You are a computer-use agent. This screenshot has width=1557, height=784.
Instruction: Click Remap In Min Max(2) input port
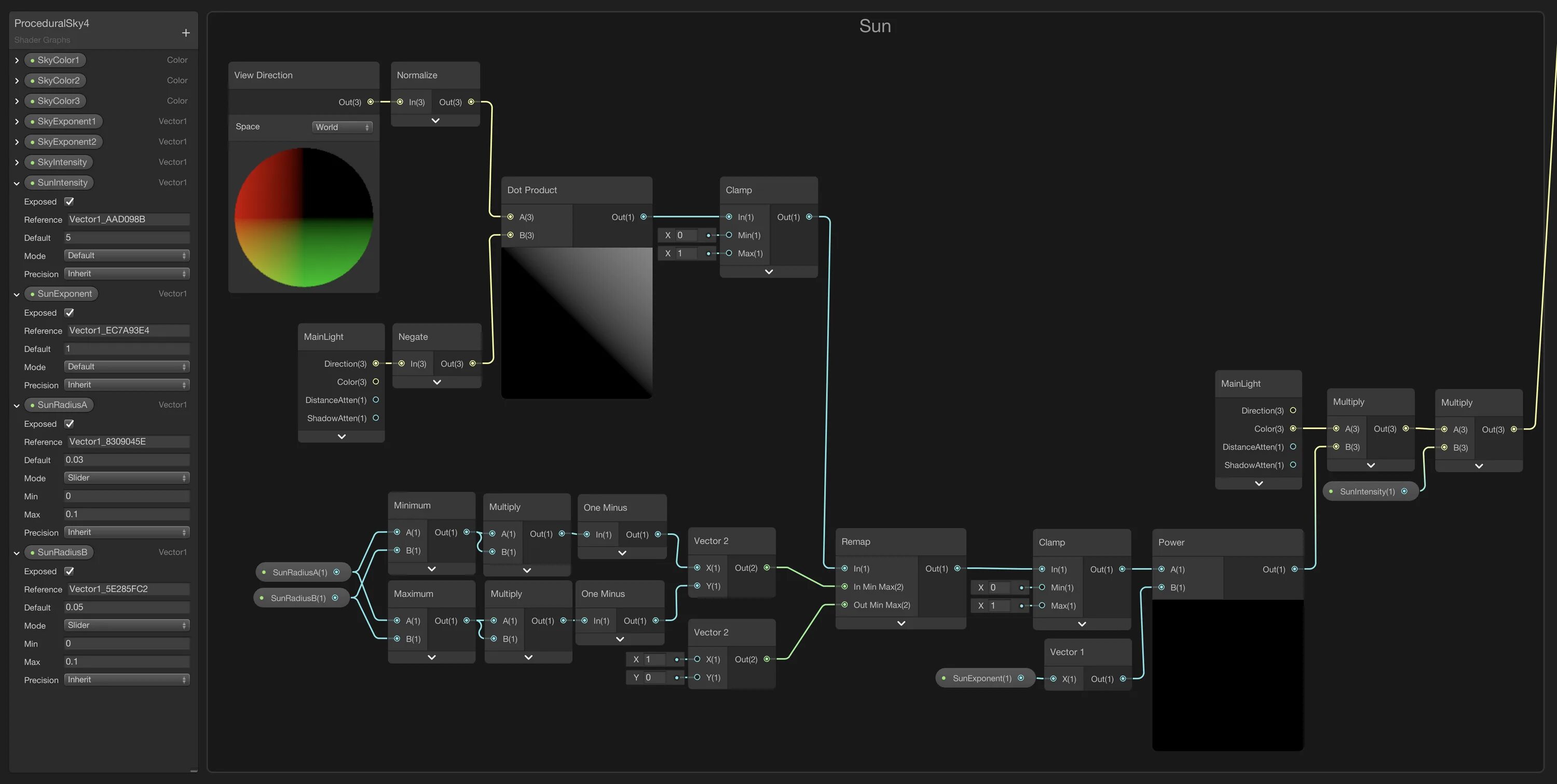[844, 586]
